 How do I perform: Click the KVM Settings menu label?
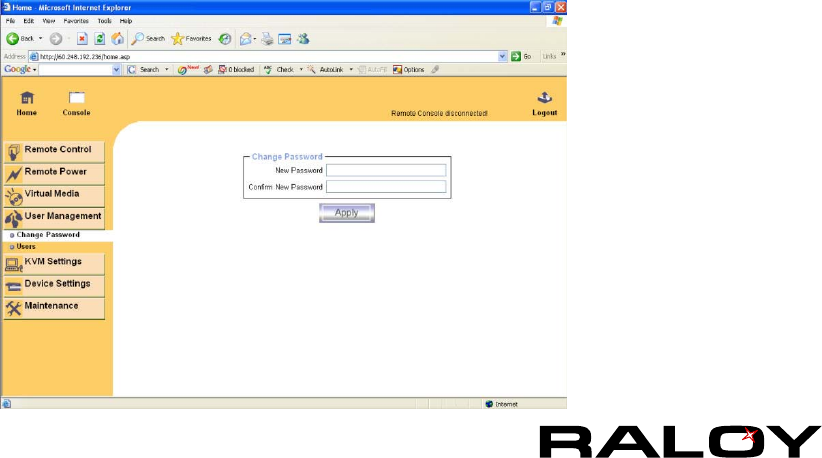click(53, 261)
